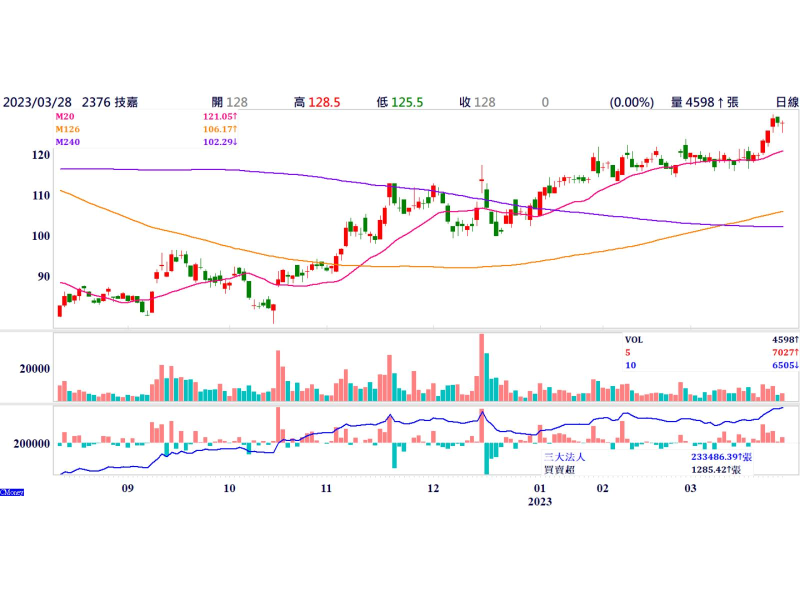800x600 pixels.
Task: Open the 日線 timeframe selector
Action: (787, 102)
